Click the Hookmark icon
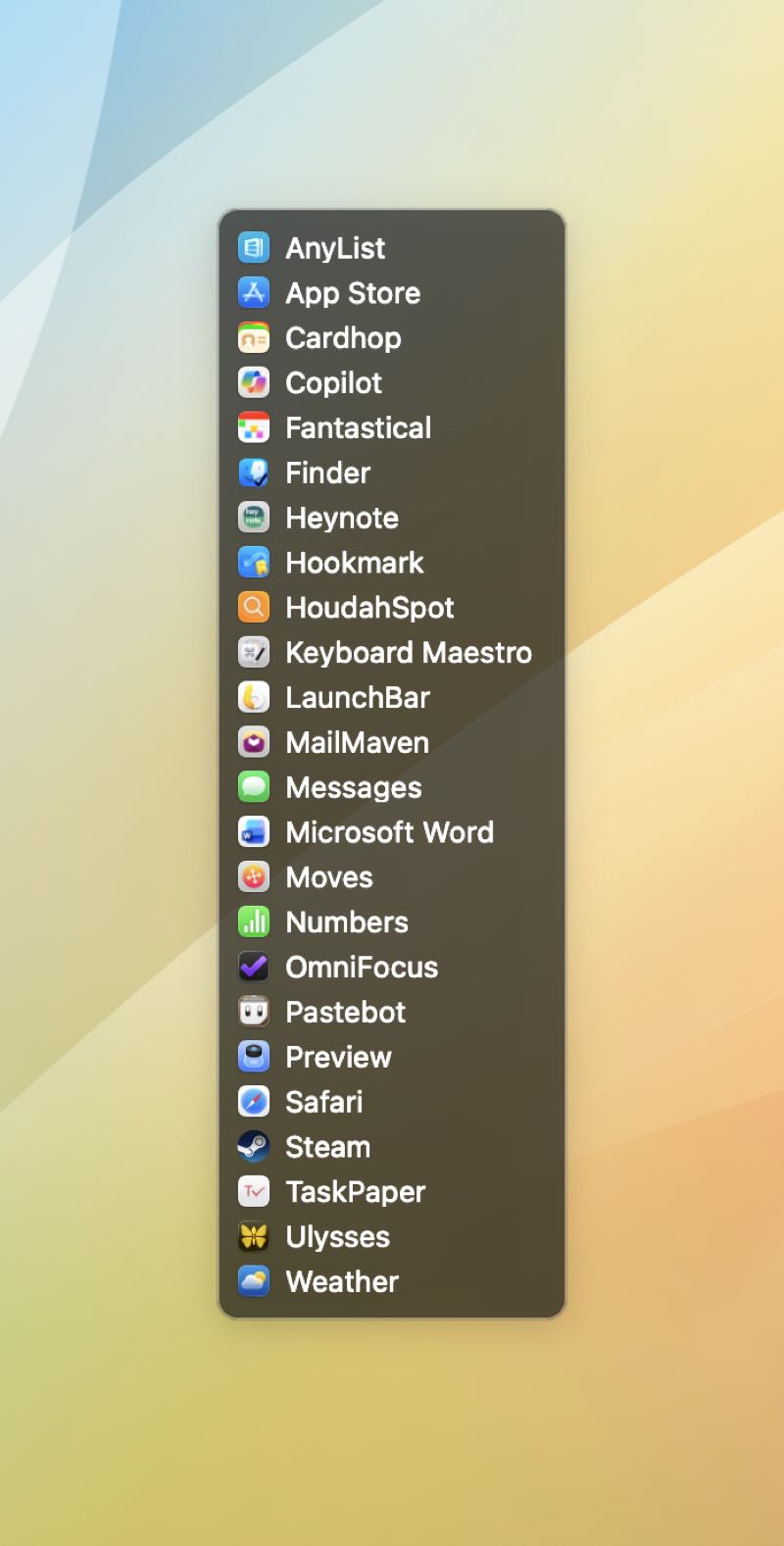This screenshot has width=784, height=1546. click(x=254, y=563)
